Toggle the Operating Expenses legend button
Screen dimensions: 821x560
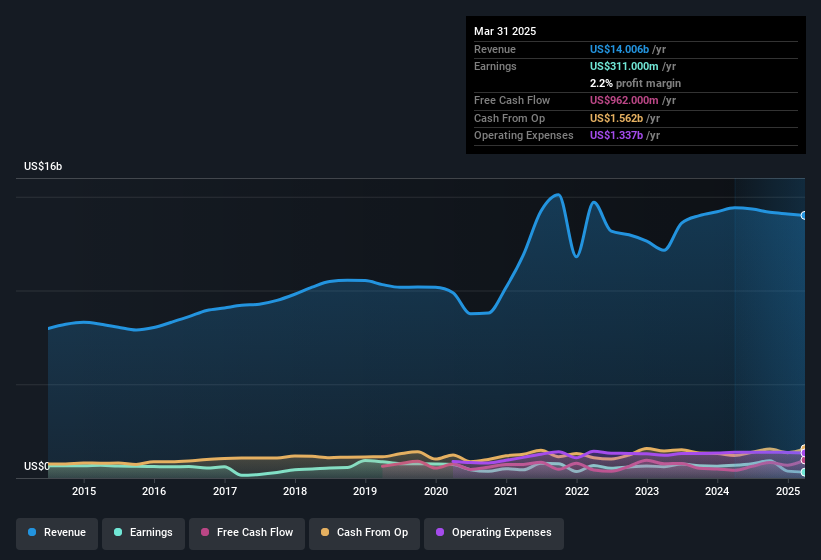(494, 533)
